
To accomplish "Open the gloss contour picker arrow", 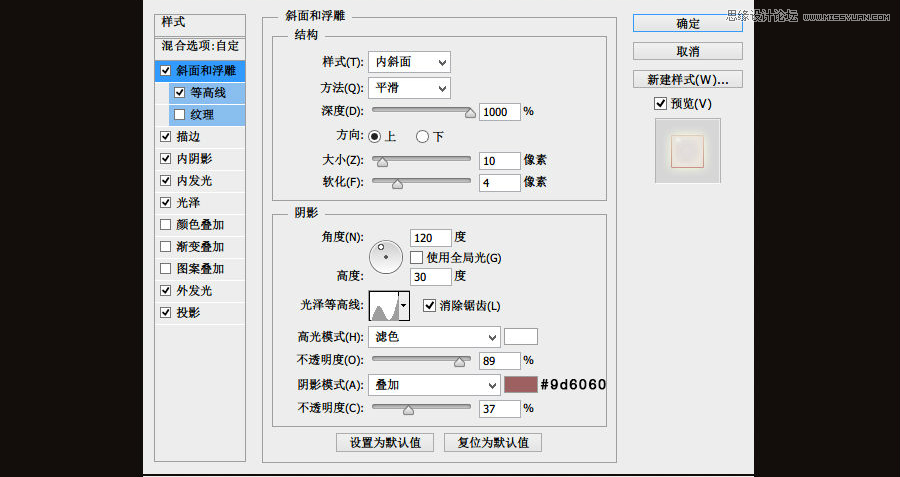I will (x=404, y=305).
